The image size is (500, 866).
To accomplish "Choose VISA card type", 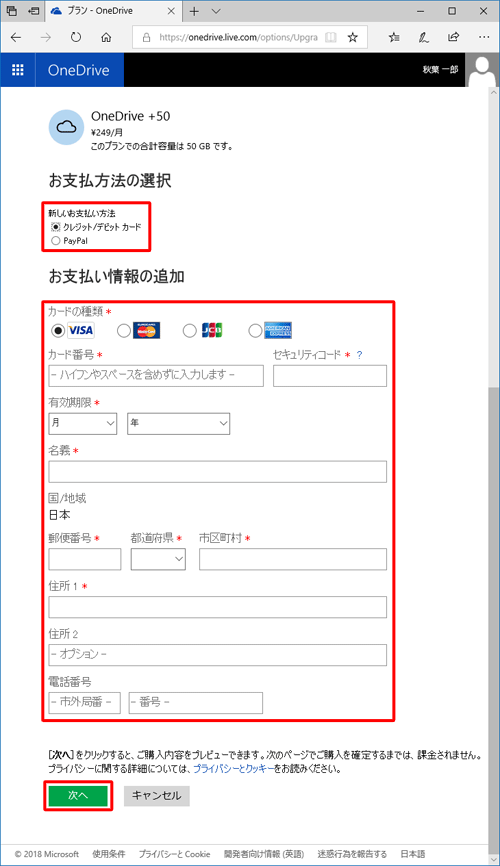I will click(x=58, y=330).
